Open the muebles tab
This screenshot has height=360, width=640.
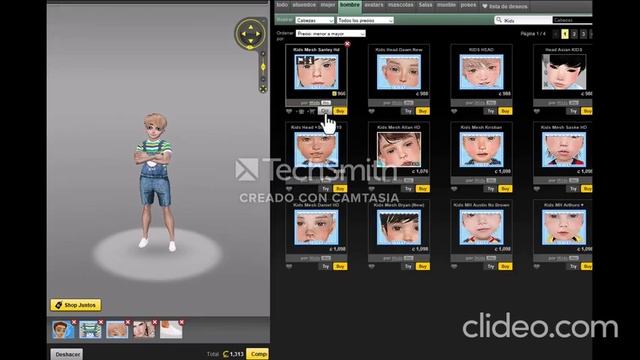click(x=447, y=5)
